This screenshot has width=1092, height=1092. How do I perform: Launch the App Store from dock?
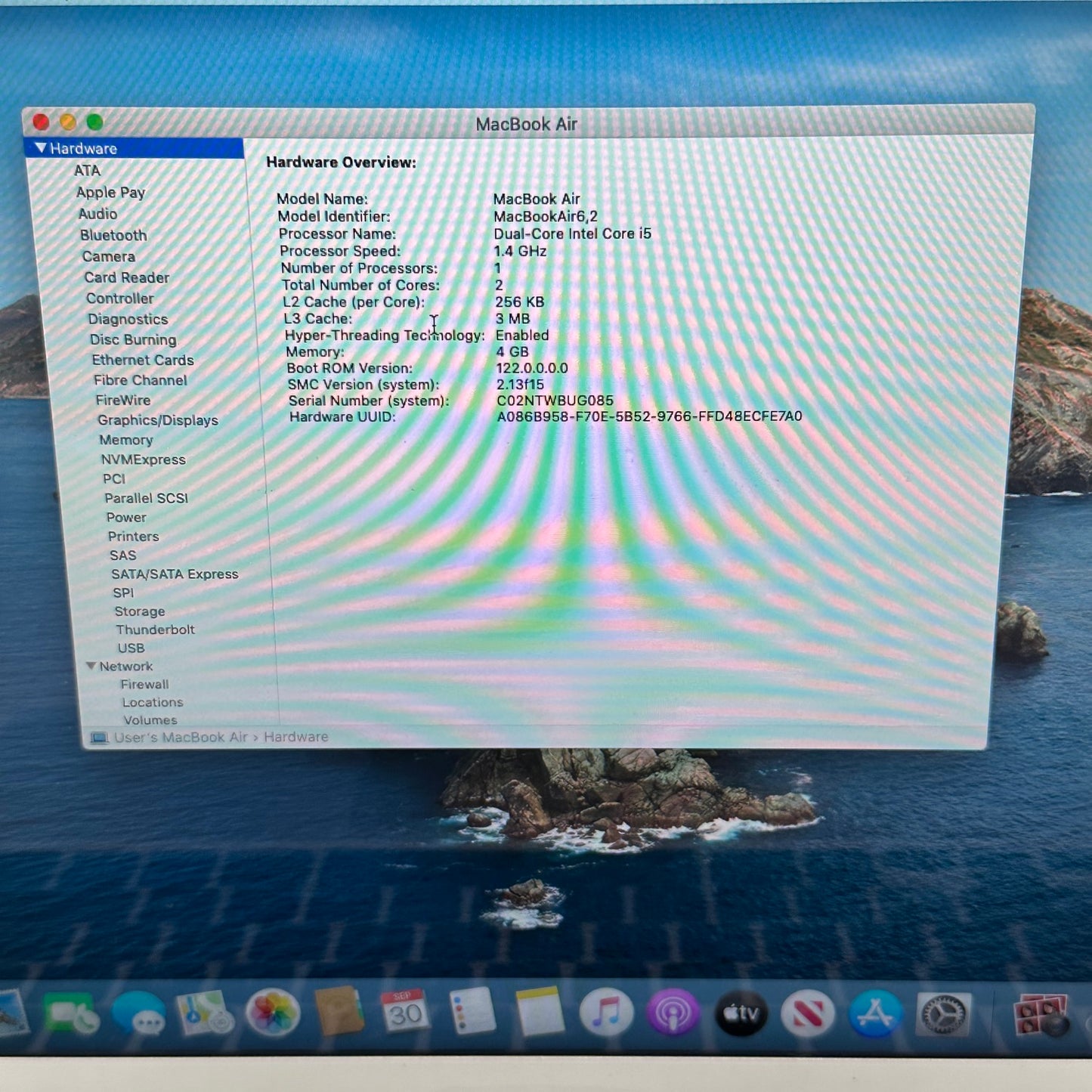click(874, 1013)
